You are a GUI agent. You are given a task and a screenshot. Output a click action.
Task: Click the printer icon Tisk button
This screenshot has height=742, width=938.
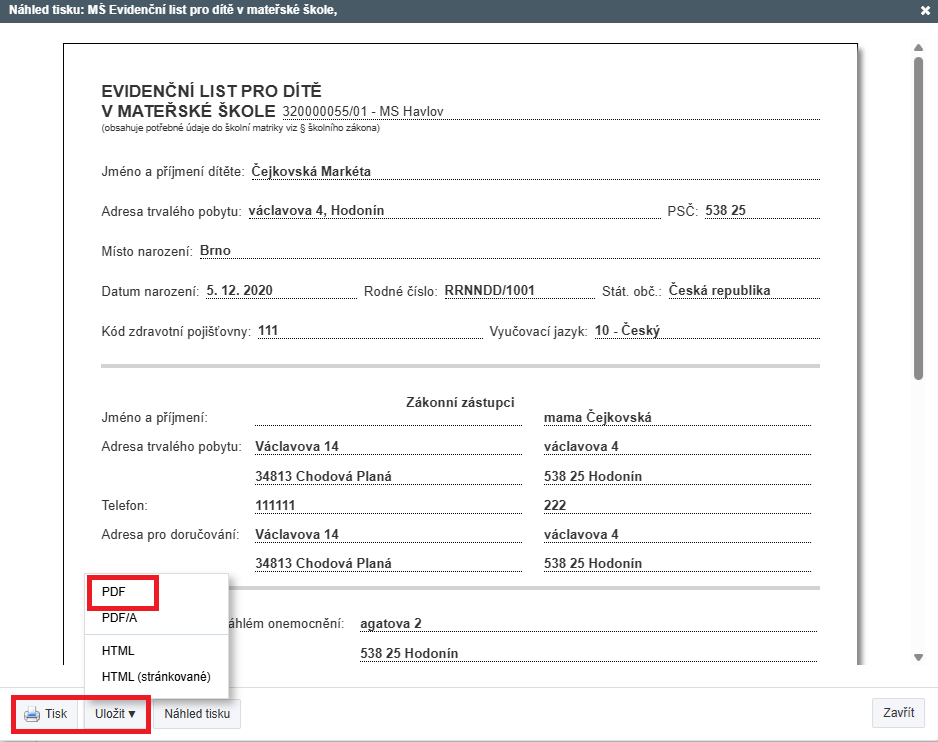46,714
